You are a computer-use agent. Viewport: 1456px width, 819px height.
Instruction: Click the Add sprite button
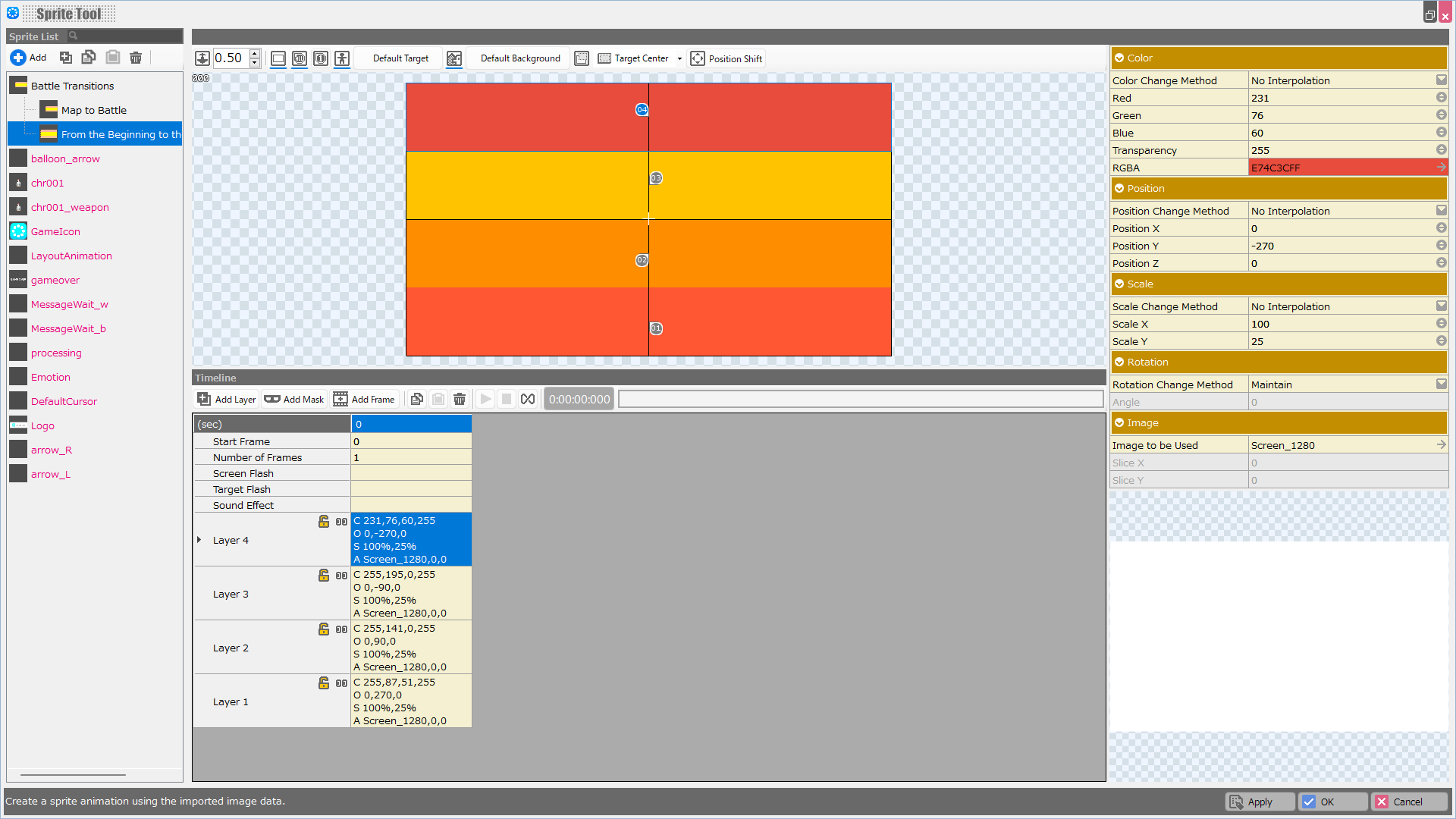click(x=28, y=58)
